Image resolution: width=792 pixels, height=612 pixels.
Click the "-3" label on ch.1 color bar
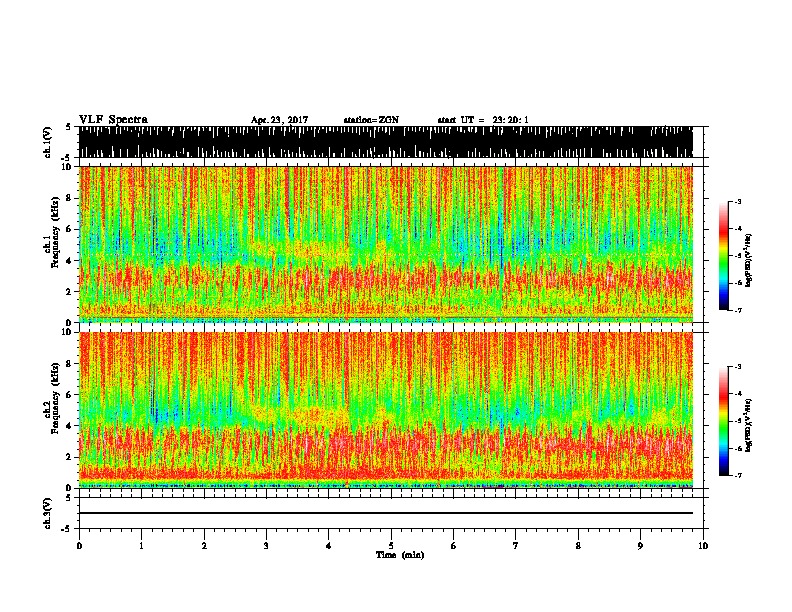point(737,202)
